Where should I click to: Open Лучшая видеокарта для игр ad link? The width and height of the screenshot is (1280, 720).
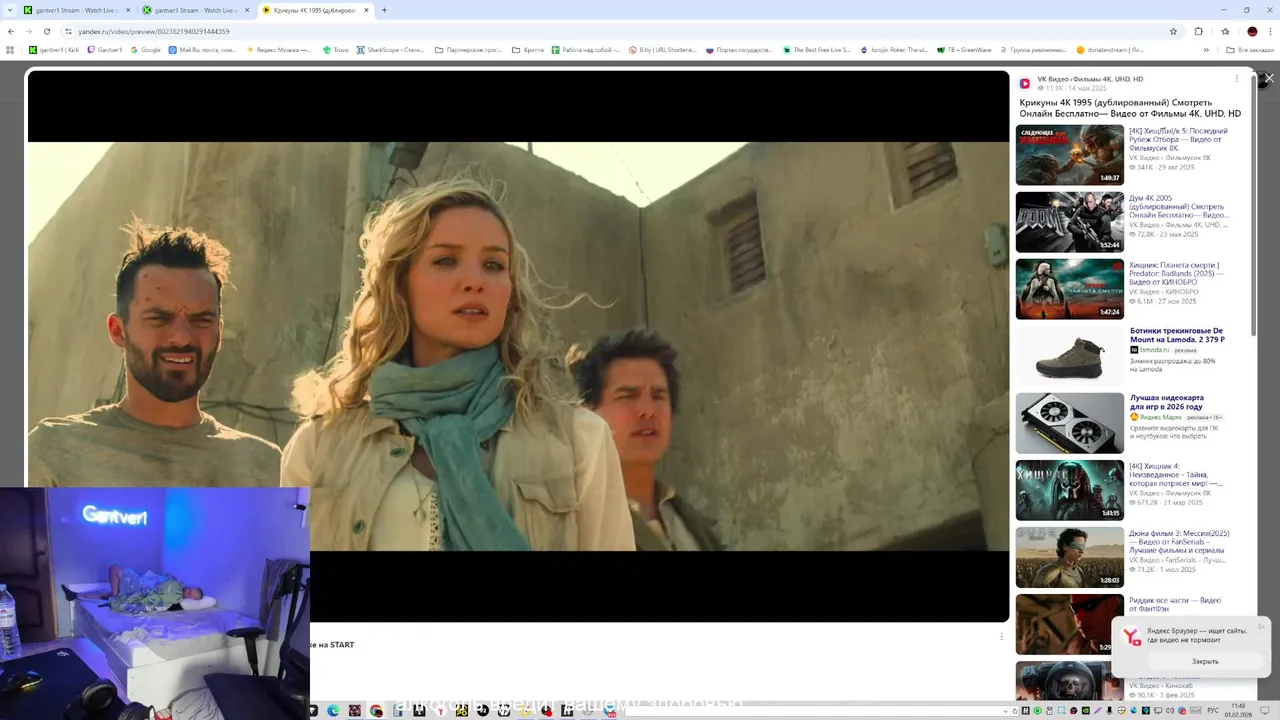(x=1167, y=402)
